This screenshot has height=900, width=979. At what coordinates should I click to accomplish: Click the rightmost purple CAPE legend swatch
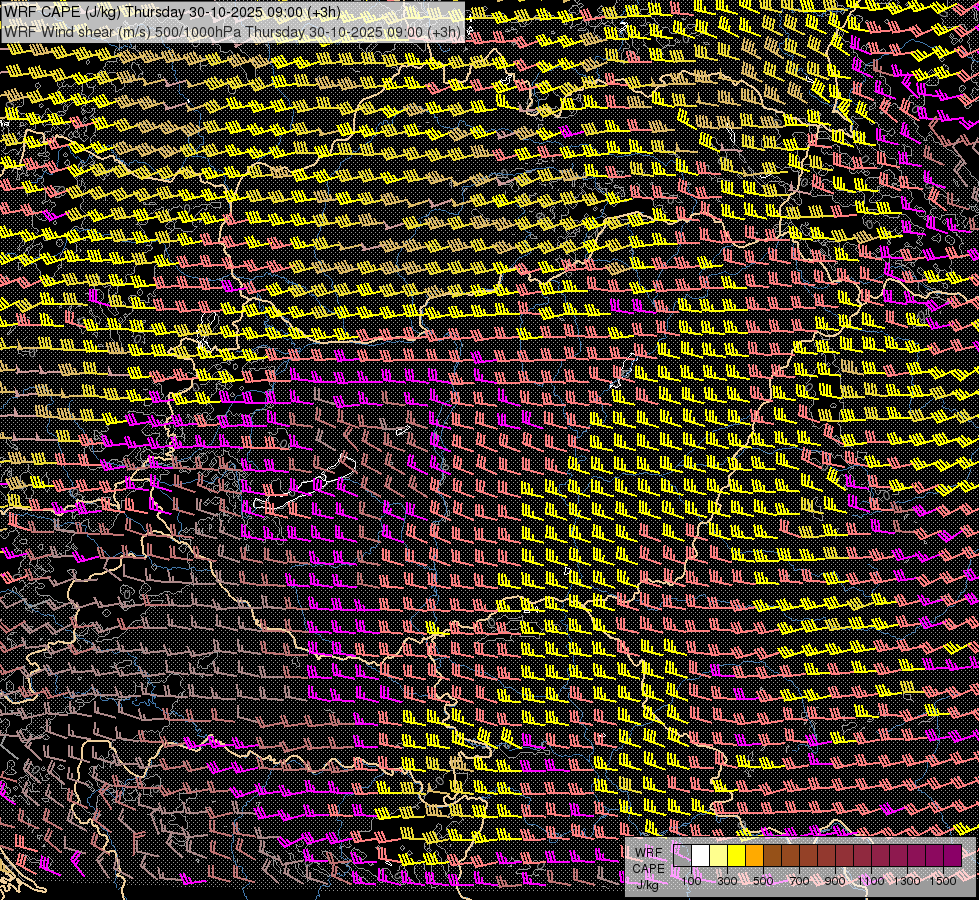pyautogui.click(x=952, y=856)
